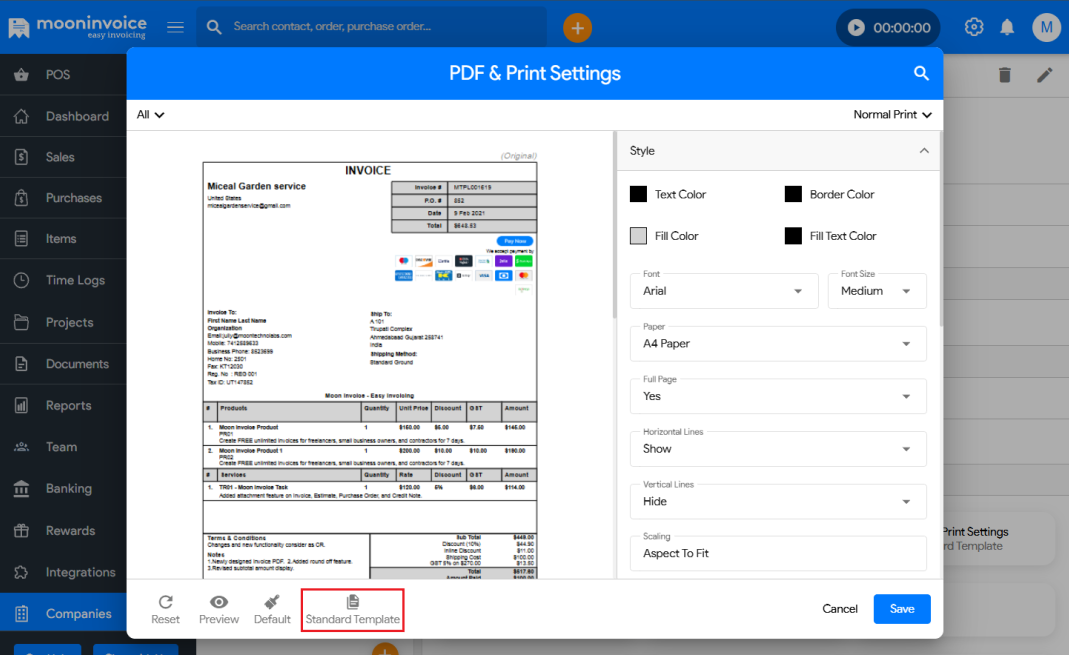Image resolution: width=1069 pixels, height=655 pixels.
Task: Click the Rewards gift icon
Action: tap(21, 531)
